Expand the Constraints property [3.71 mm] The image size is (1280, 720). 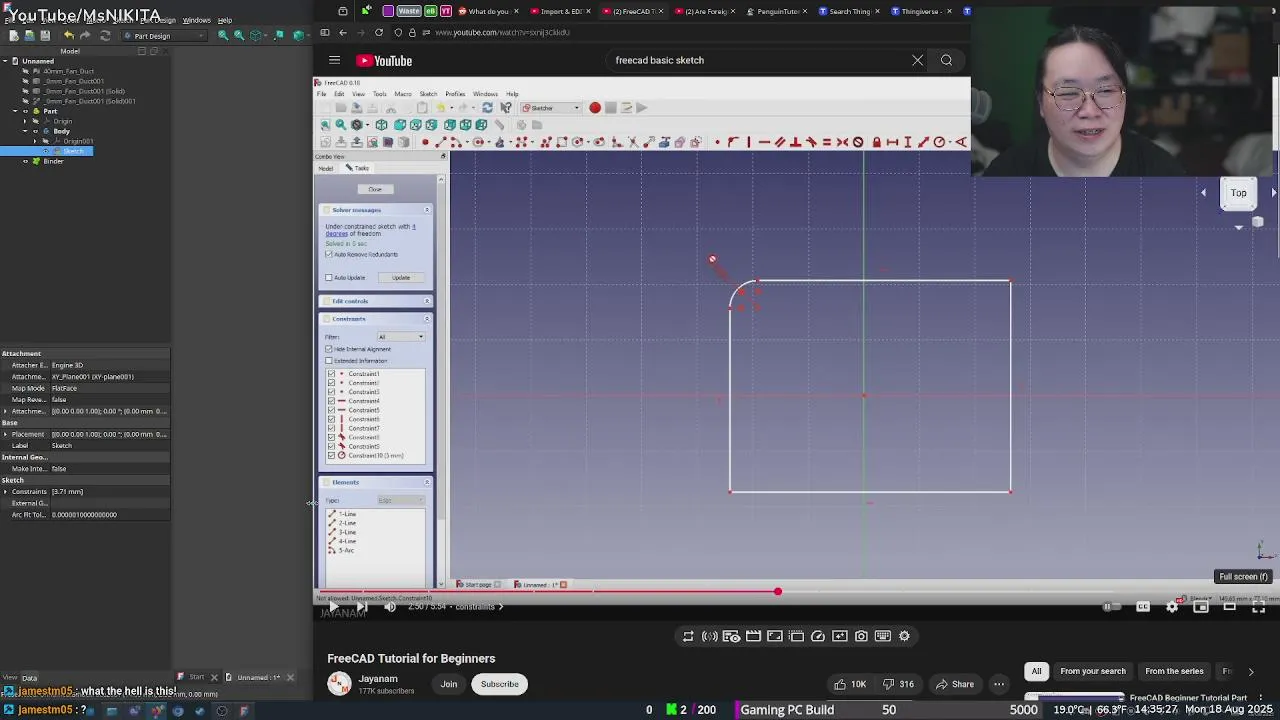pos(6,491)
